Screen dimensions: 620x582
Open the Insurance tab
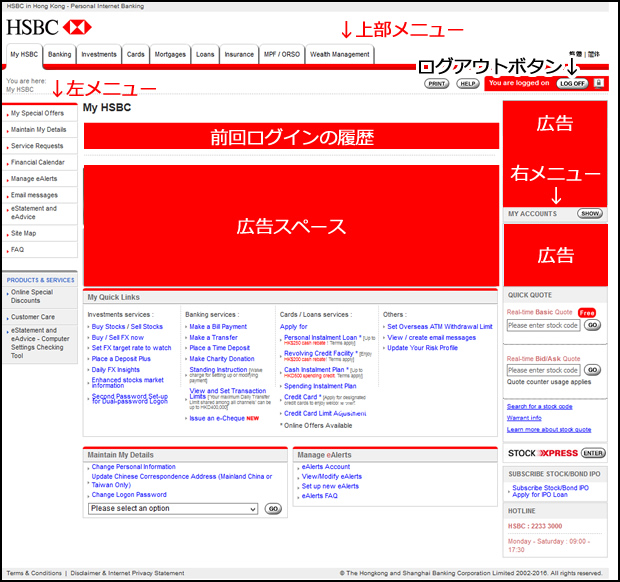click(239, 54)
